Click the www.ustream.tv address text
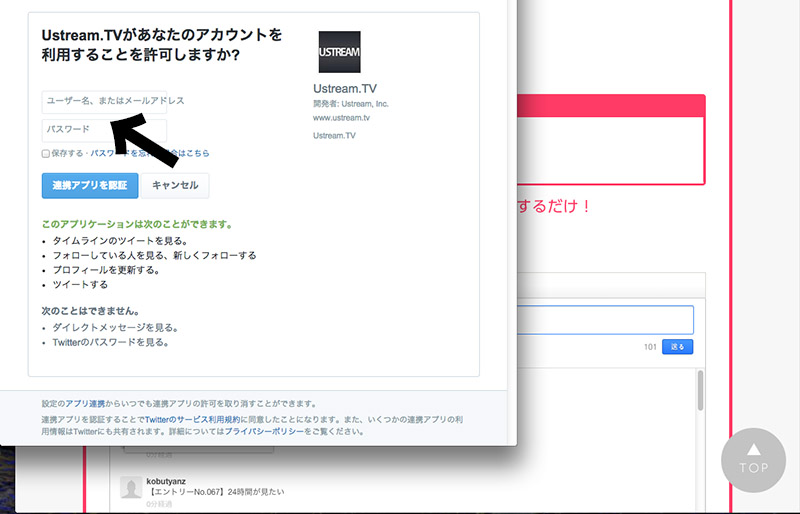The image size is (800, 514). 341,118
